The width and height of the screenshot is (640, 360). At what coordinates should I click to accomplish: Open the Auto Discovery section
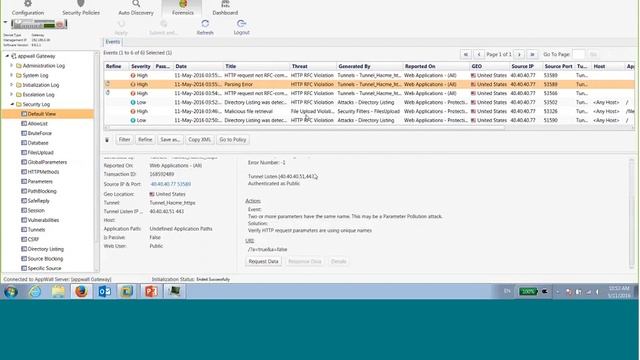pos(136,7)
